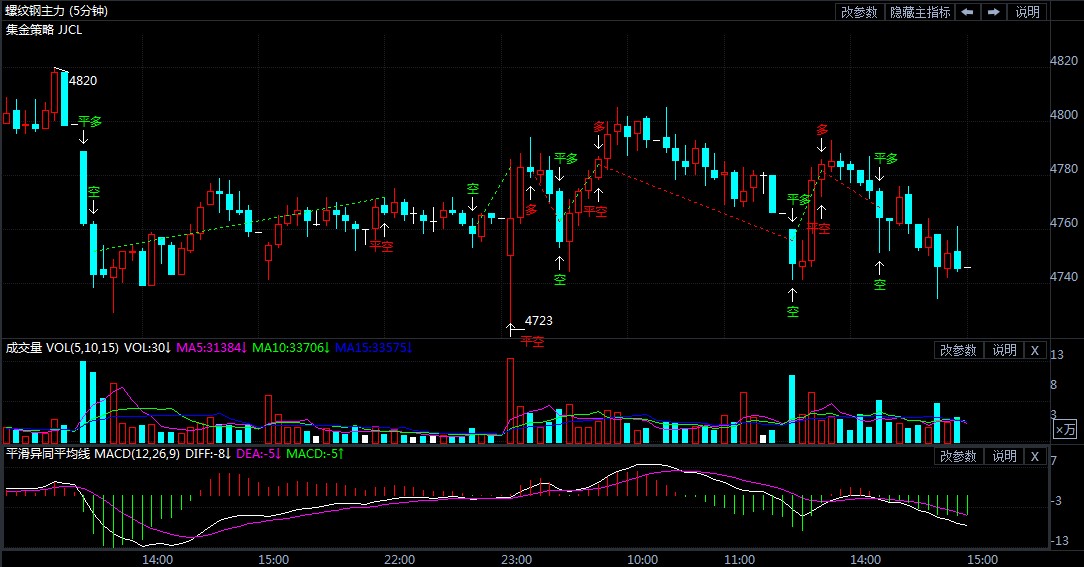Open 说明 for the main chart indicator
Viewport: 1084px width, 567px height.
pos(1027,12)
